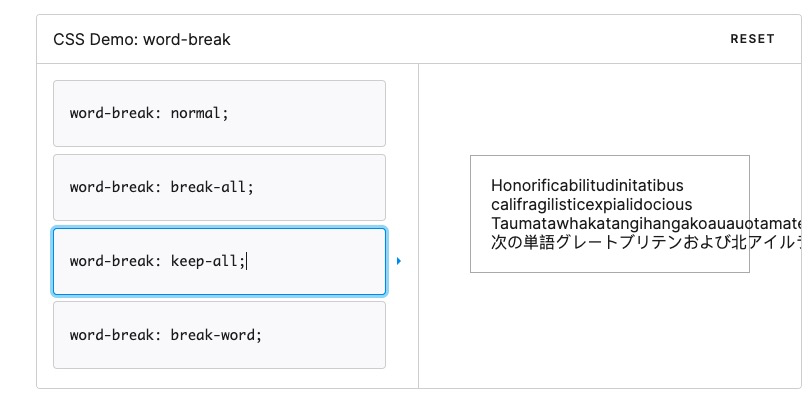Viewport: 812px width, 411px height.
Task: Click the califragilisticexpialidocious text line
Action: (591, 205)
